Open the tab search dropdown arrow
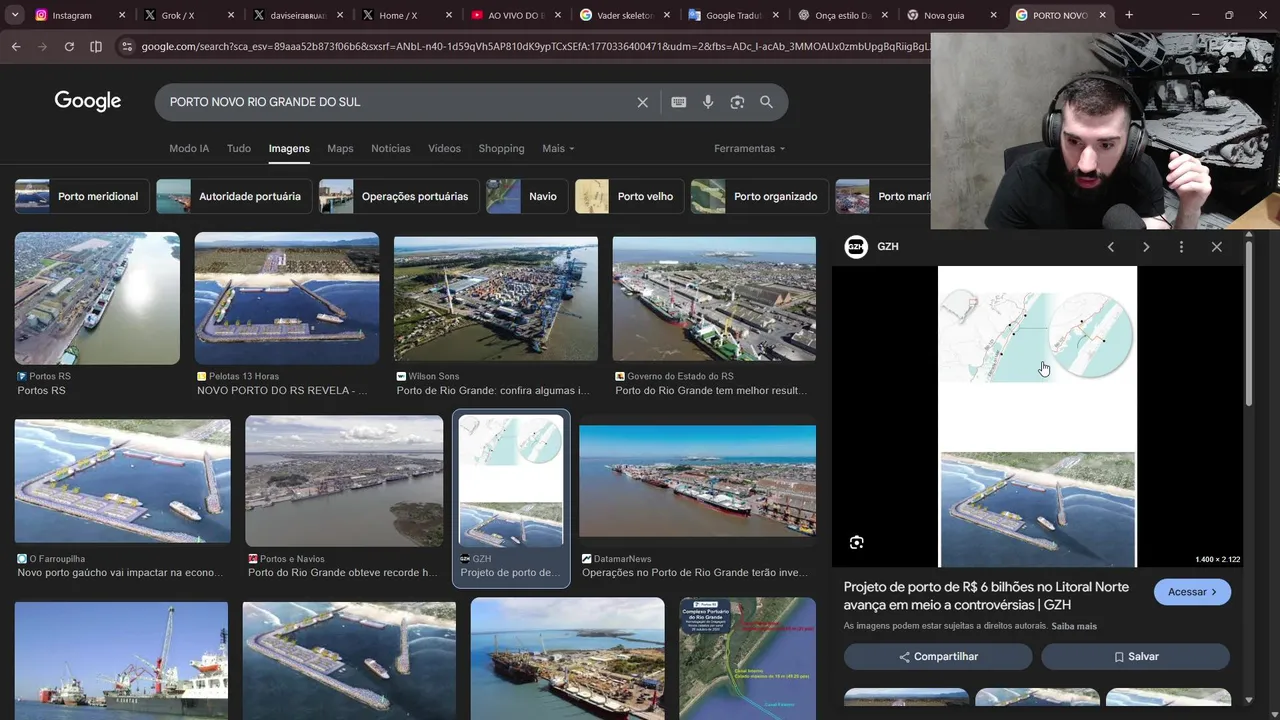 [15, 15]
